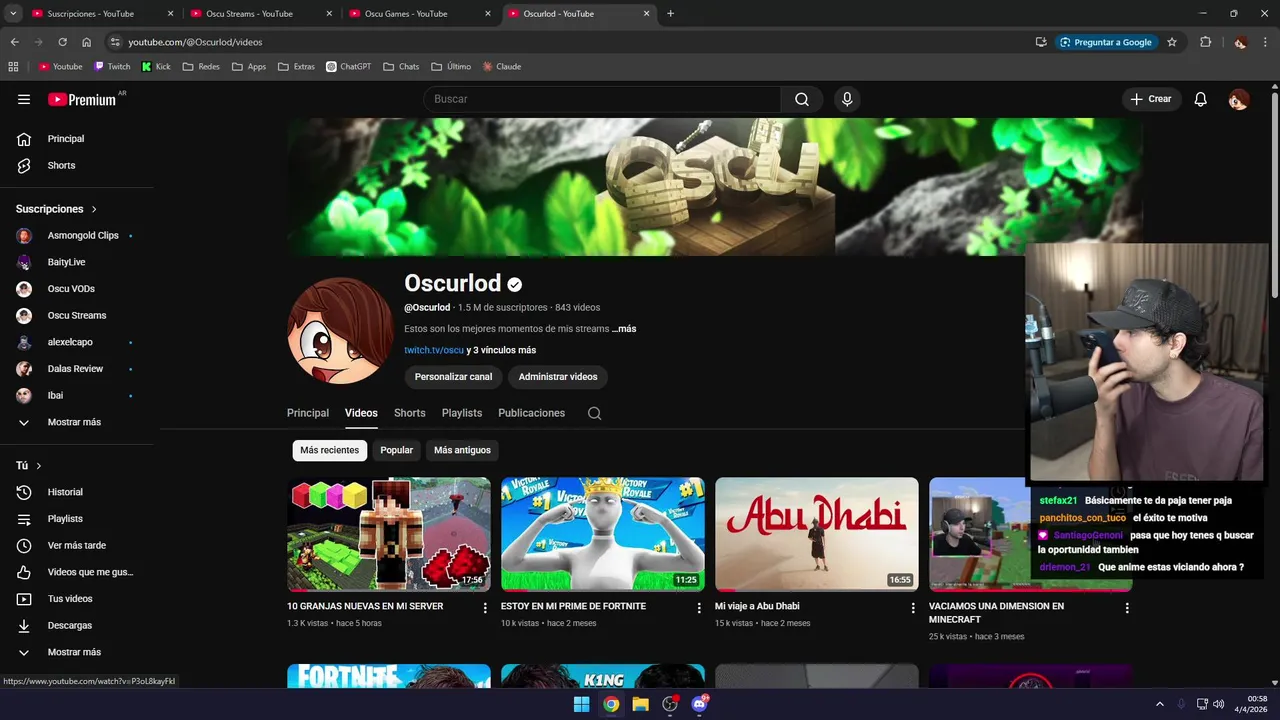Open the Windows Start menu

point(581,704)
